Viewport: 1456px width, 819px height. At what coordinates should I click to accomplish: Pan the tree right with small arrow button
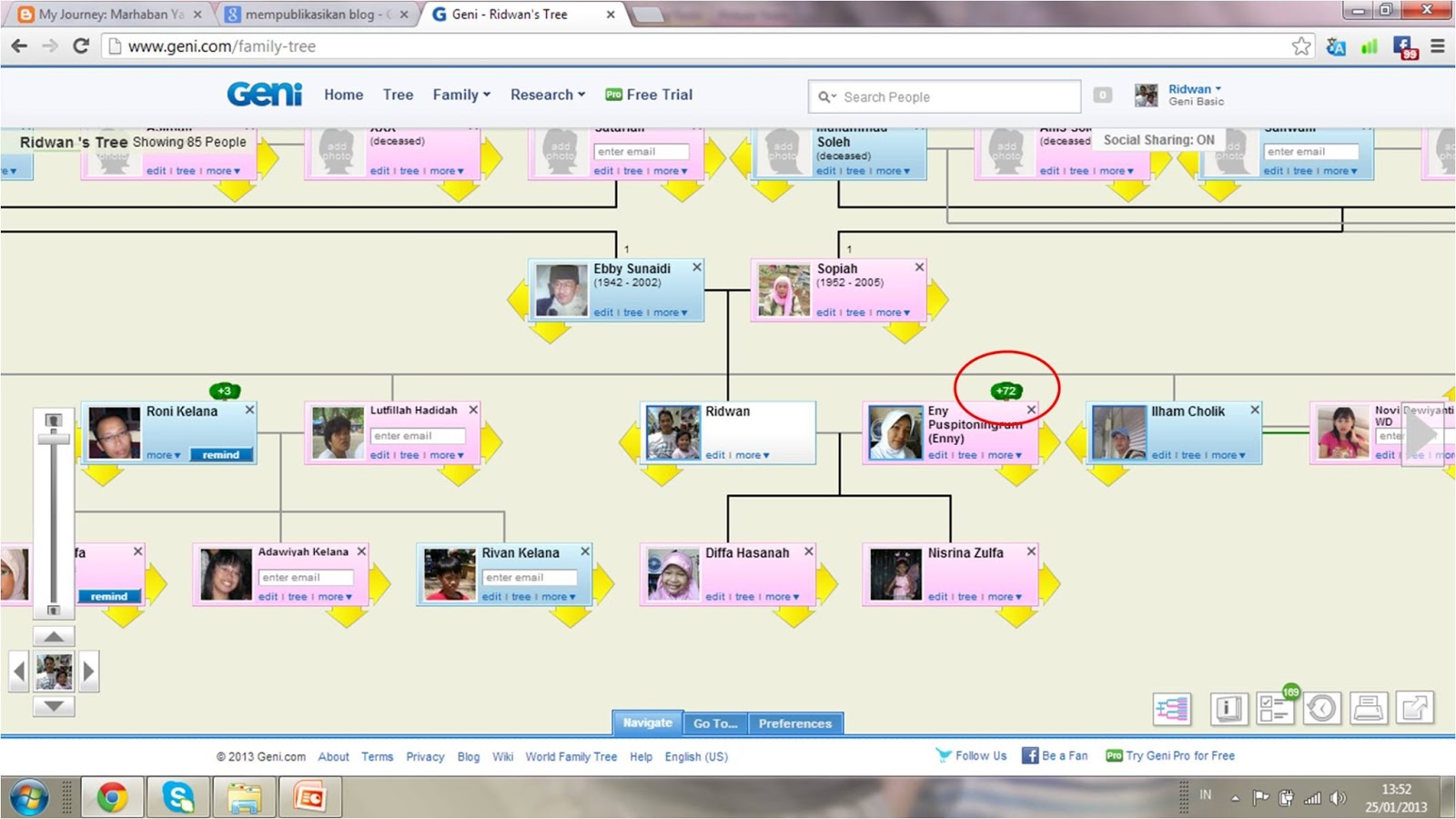[88, 672]
